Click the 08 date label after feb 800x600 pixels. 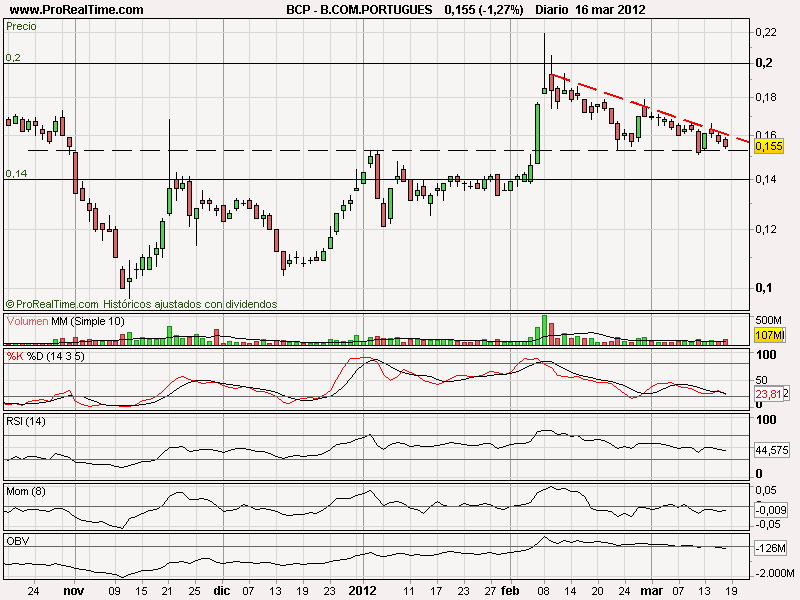(x=544, y=591)
